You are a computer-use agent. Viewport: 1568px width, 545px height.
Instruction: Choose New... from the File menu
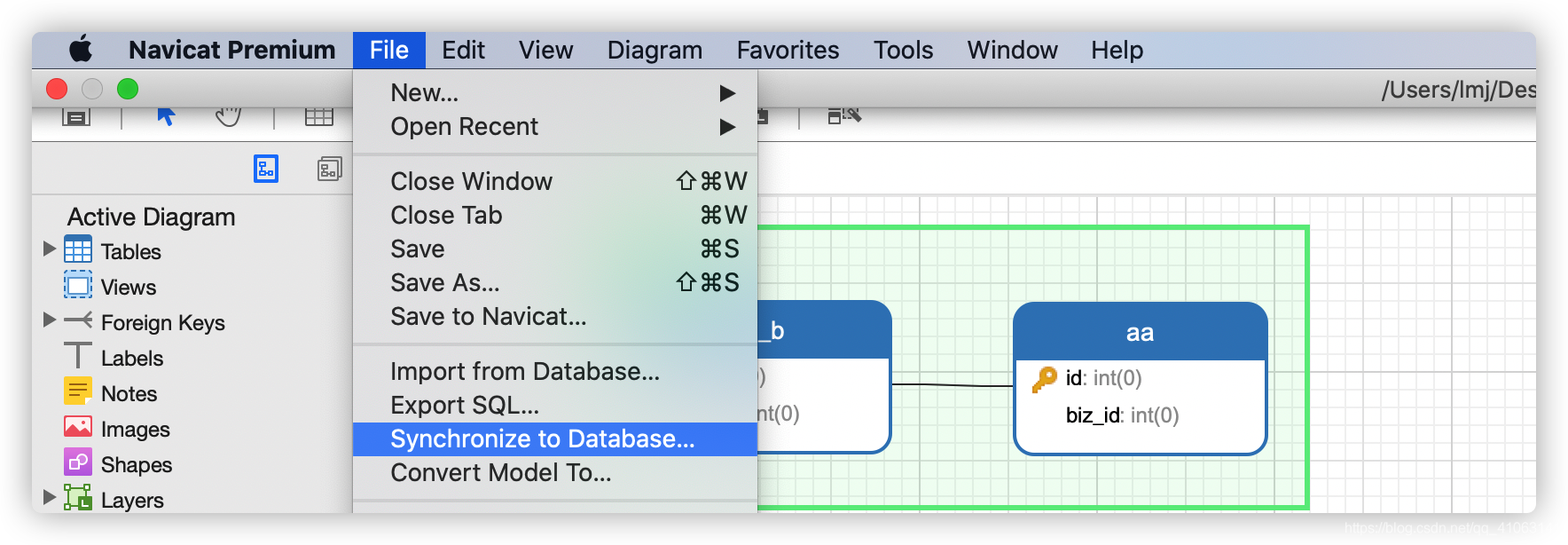point(555,93)
